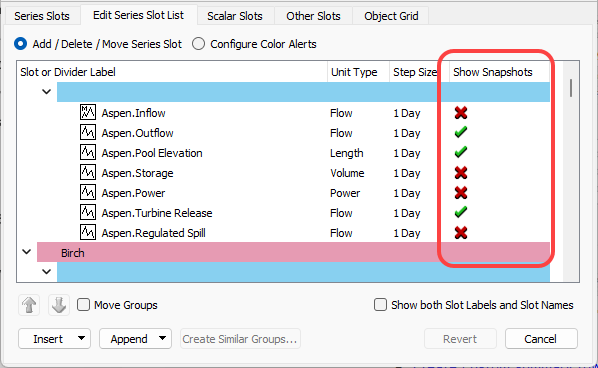
Task: Click the series slot icon beside Aspen.Inflow
Action: (x=88, y=112)
